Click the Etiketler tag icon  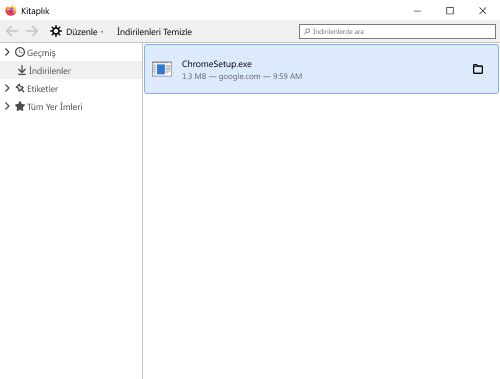point(20,88)
